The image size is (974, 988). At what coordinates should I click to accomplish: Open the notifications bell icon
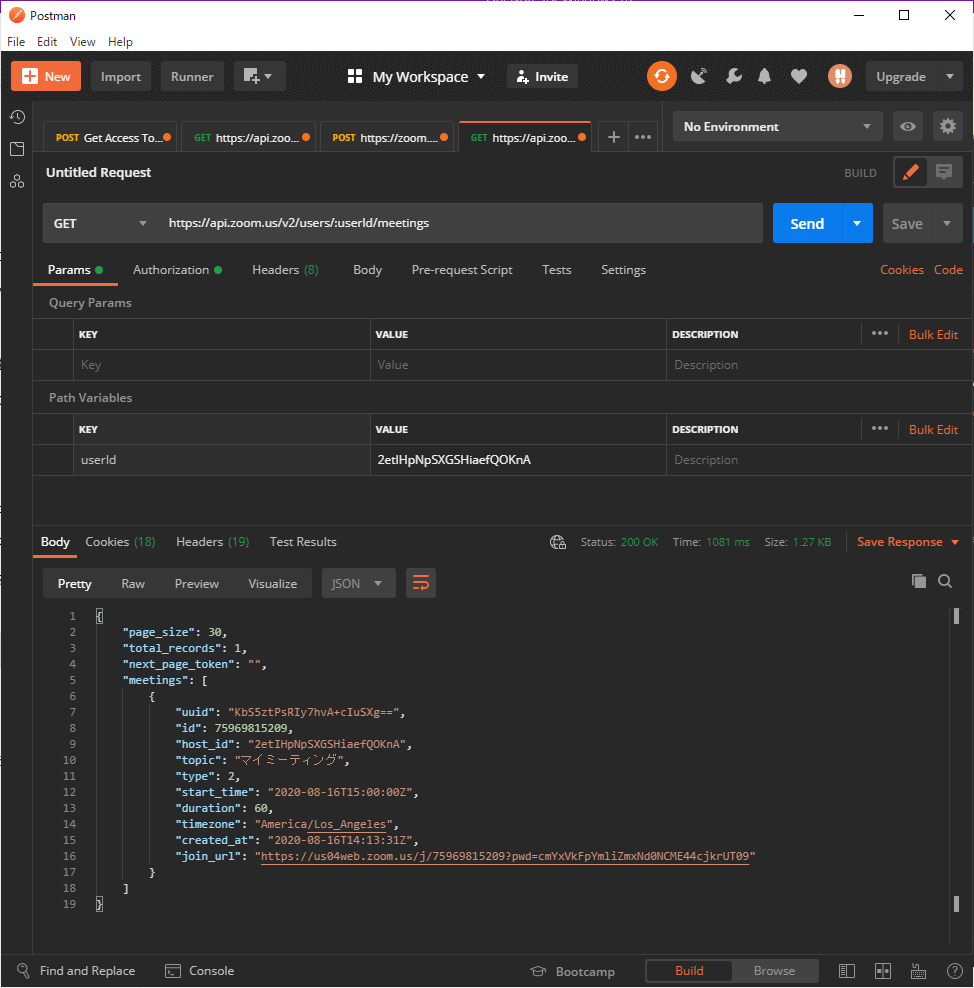pyautogui.click(x=764, y=76)
